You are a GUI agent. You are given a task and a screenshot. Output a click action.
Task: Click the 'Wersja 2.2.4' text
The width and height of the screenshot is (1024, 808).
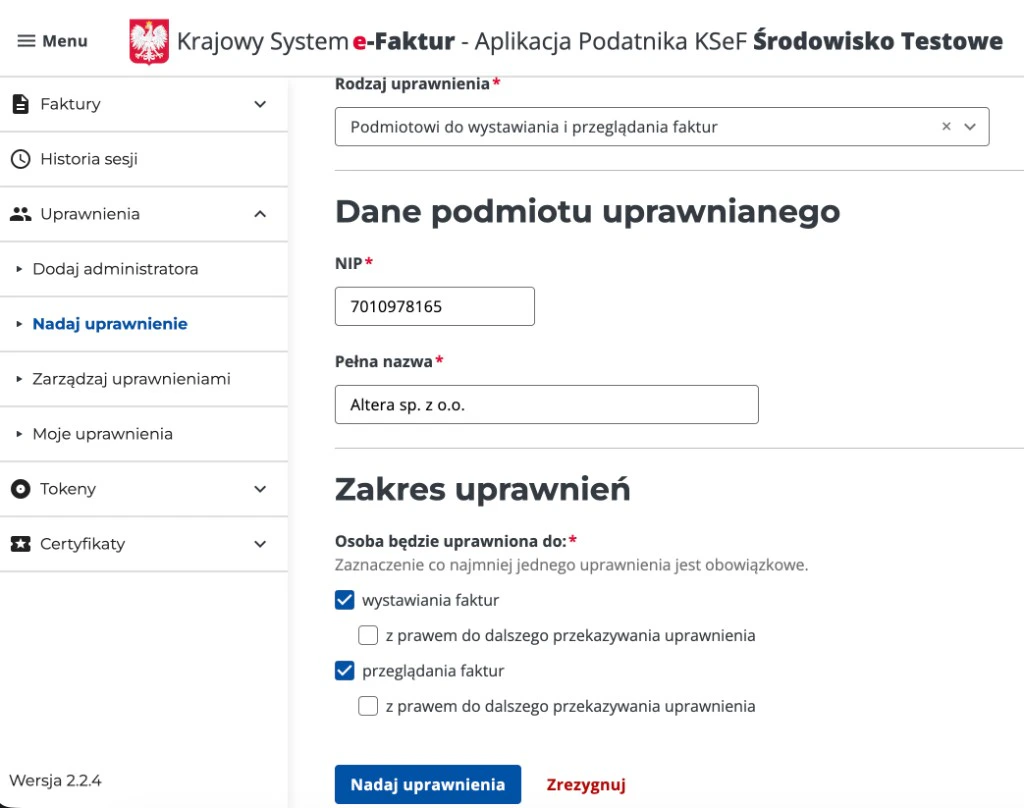click(56, 780)
